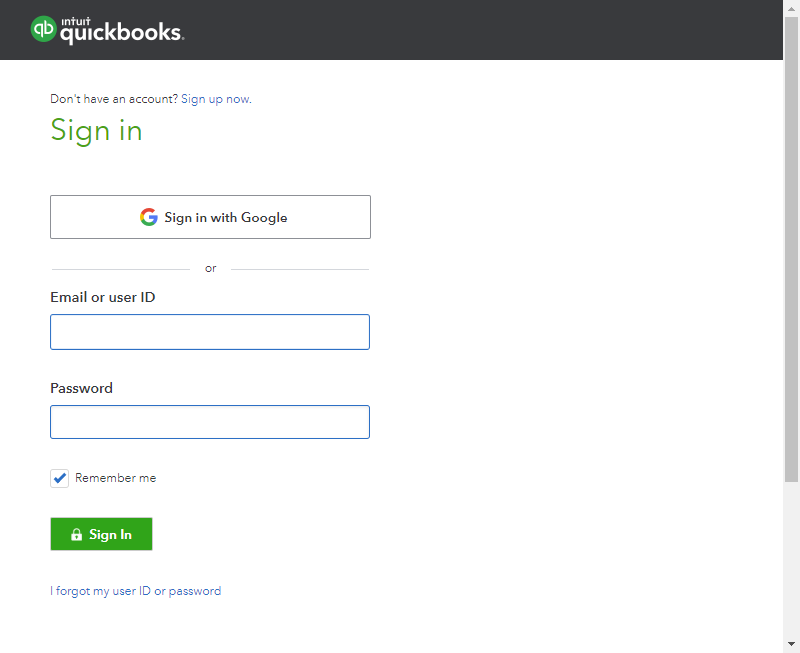Click I forgot my user ID or password
Image resolution: width=800 pixels, height=653 pixels.
[136, 590]
